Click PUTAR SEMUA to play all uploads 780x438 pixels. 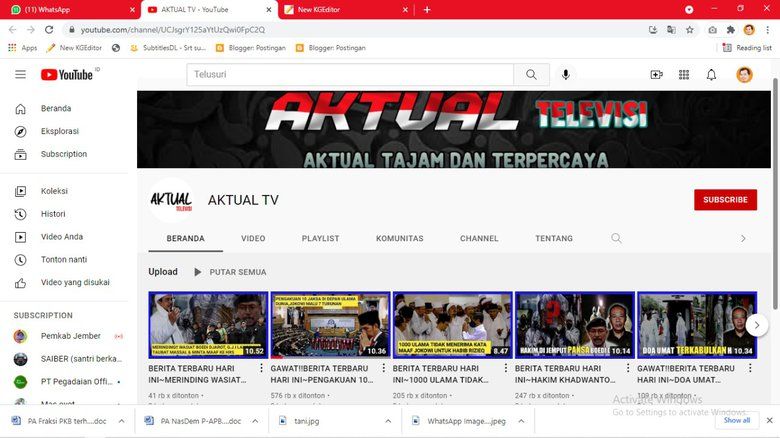[x=229, y=272]
